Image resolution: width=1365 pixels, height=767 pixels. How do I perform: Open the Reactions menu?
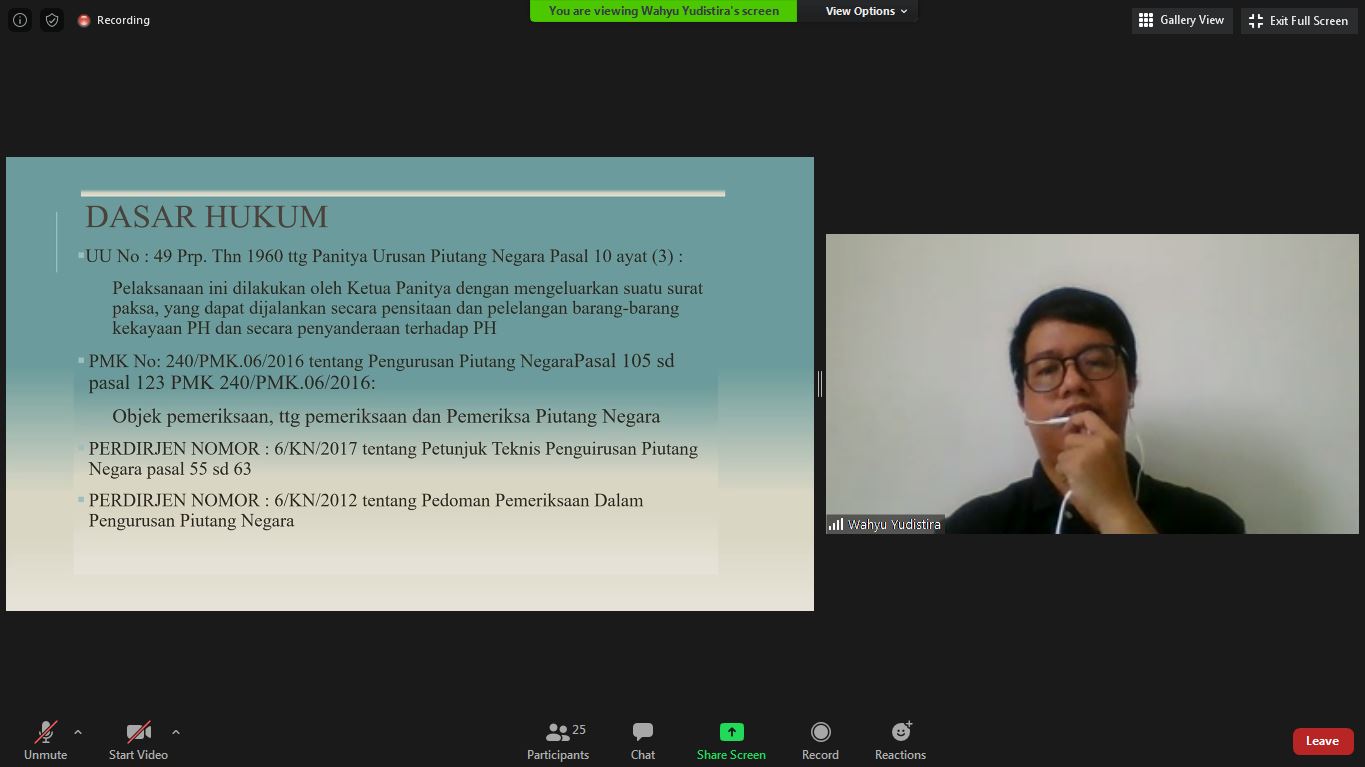click(900, 741)
